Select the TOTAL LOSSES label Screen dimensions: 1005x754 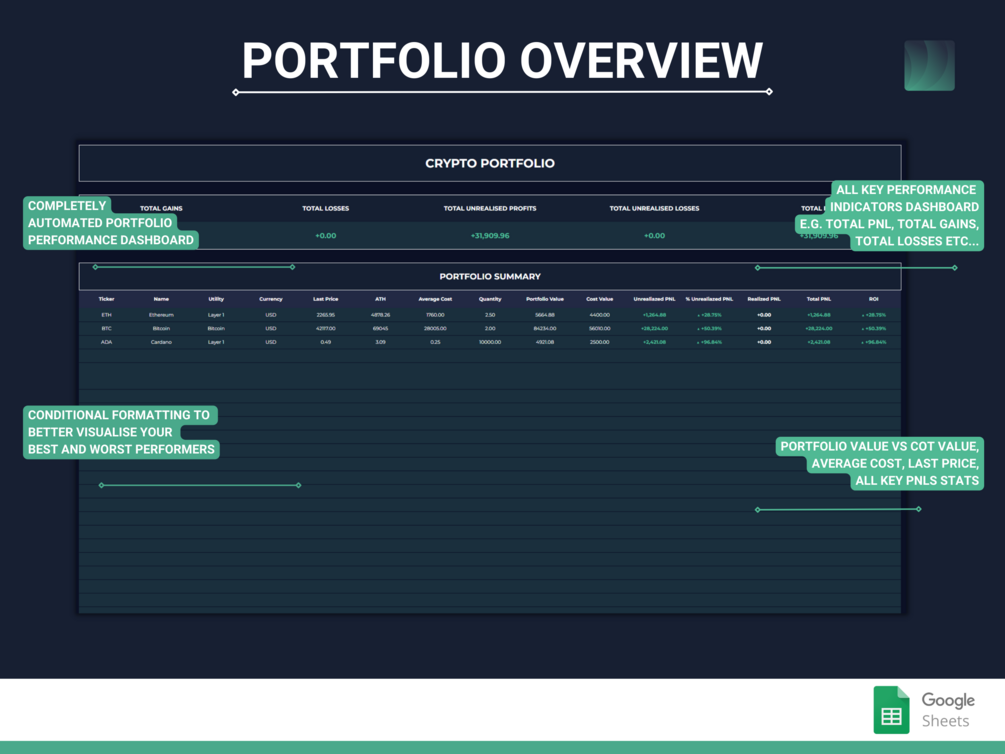coord(326,208)
